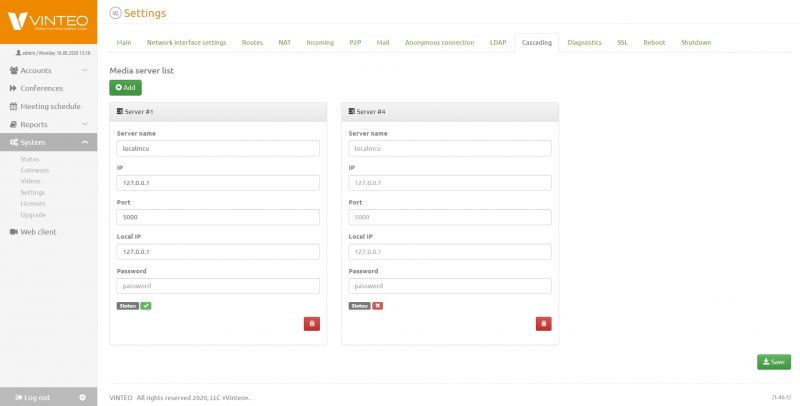
Task: Click the Server #4 IP input field
Action: point(449,183)
